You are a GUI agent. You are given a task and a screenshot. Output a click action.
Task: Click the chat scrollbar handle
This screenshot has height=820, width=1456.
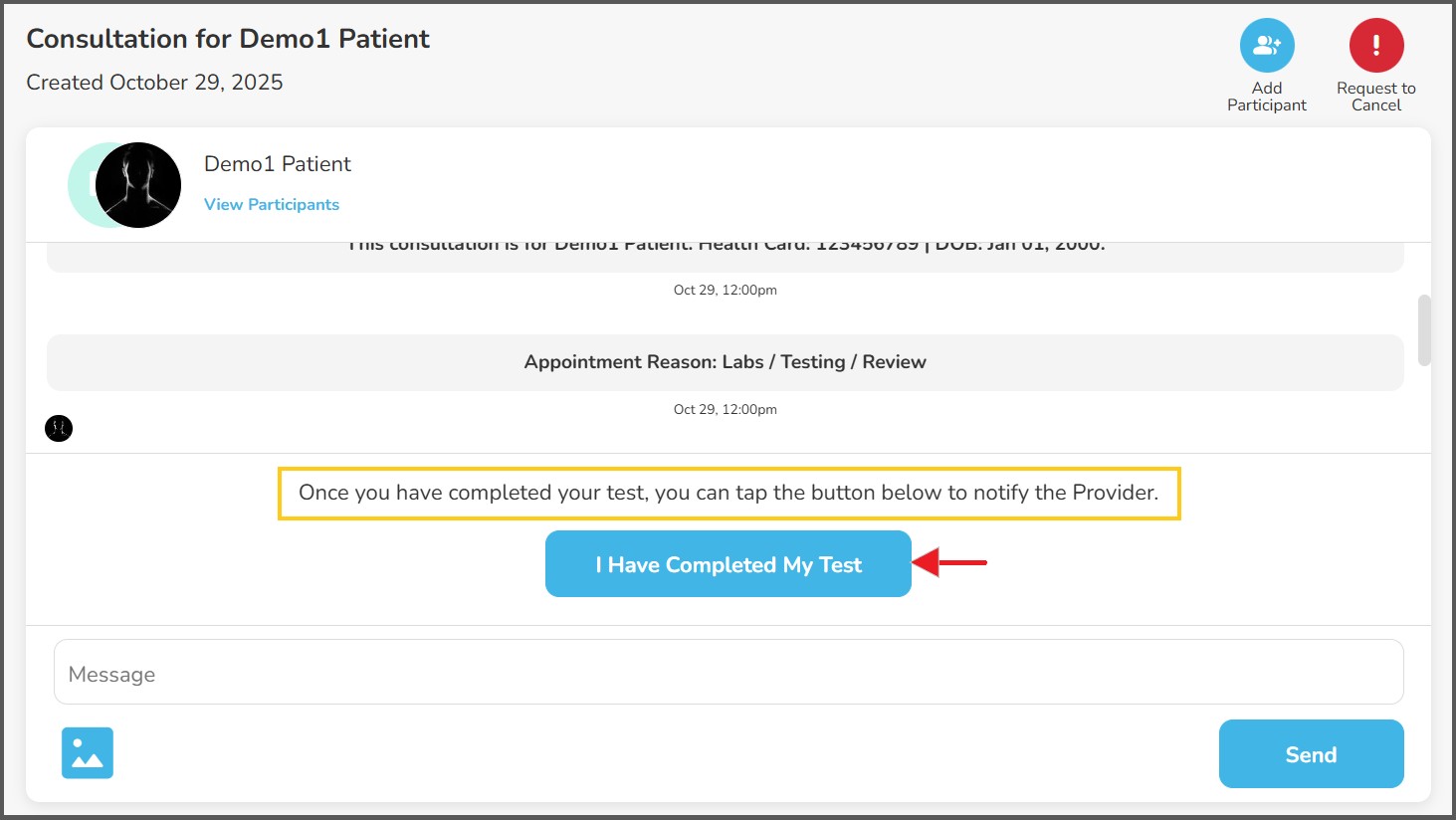[1424, 330]
